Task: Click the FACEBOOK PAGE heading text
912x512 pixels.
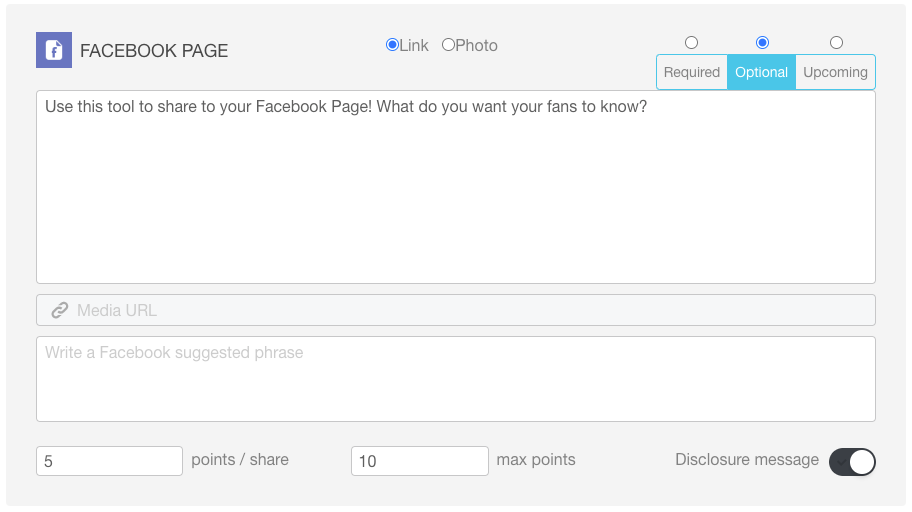Action: coord(154,51)
